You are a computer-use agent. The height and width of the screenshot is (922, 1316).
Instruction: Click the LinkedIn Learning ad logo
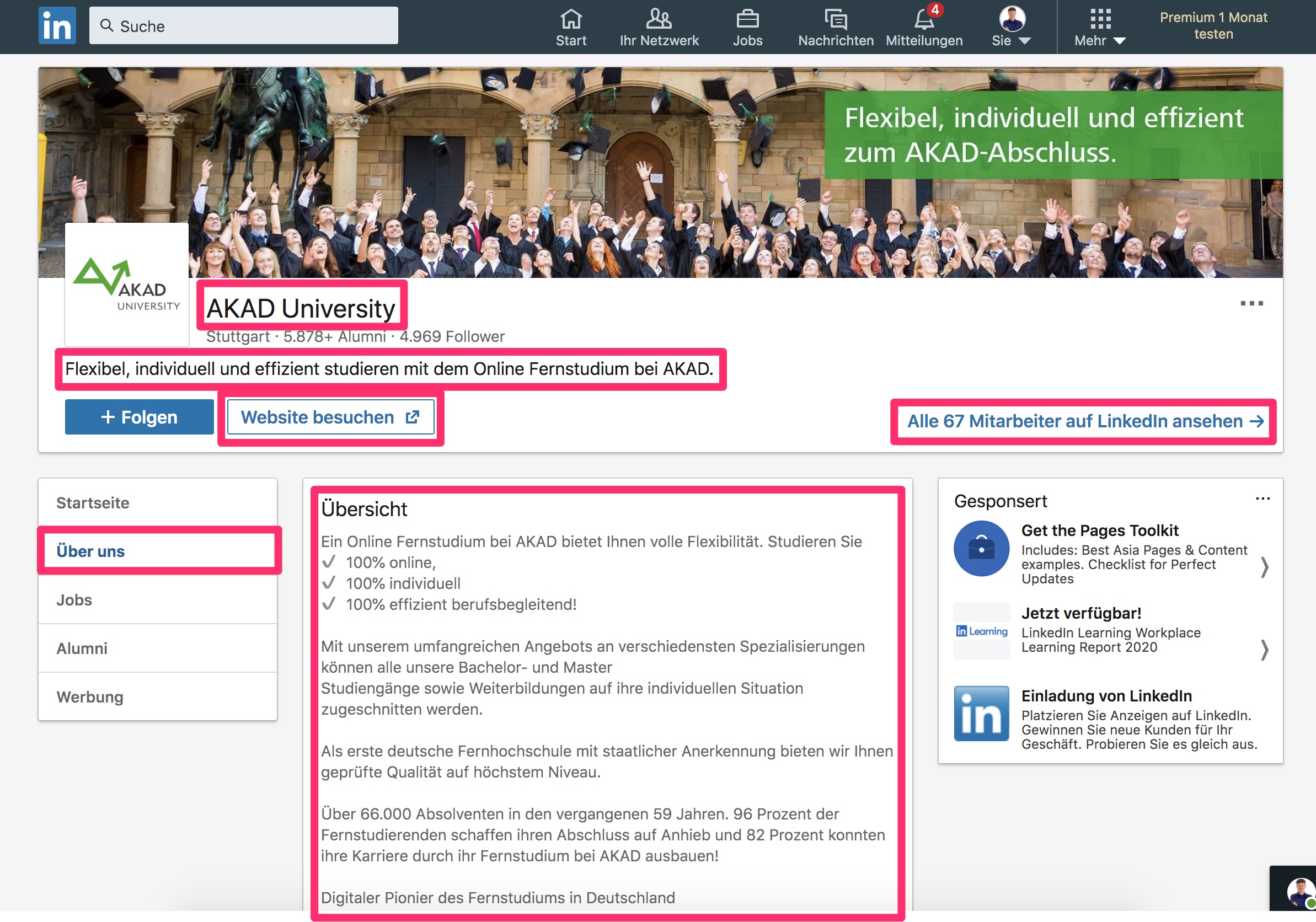[x=981, y=631]
